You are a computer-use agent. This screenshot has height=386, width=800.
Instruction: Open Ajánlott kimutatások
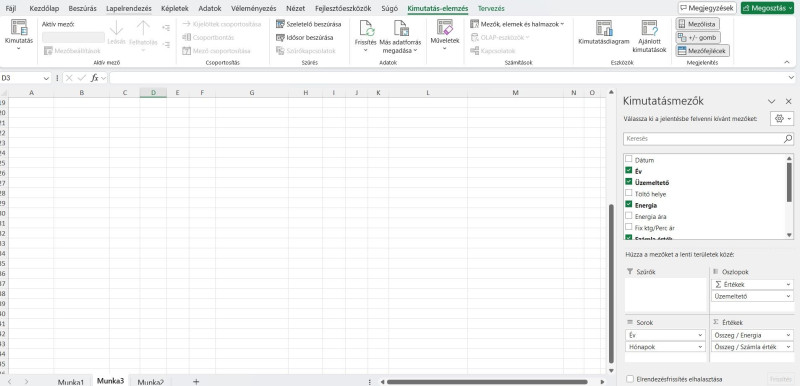pyautogui.click(x=649, y=37)
